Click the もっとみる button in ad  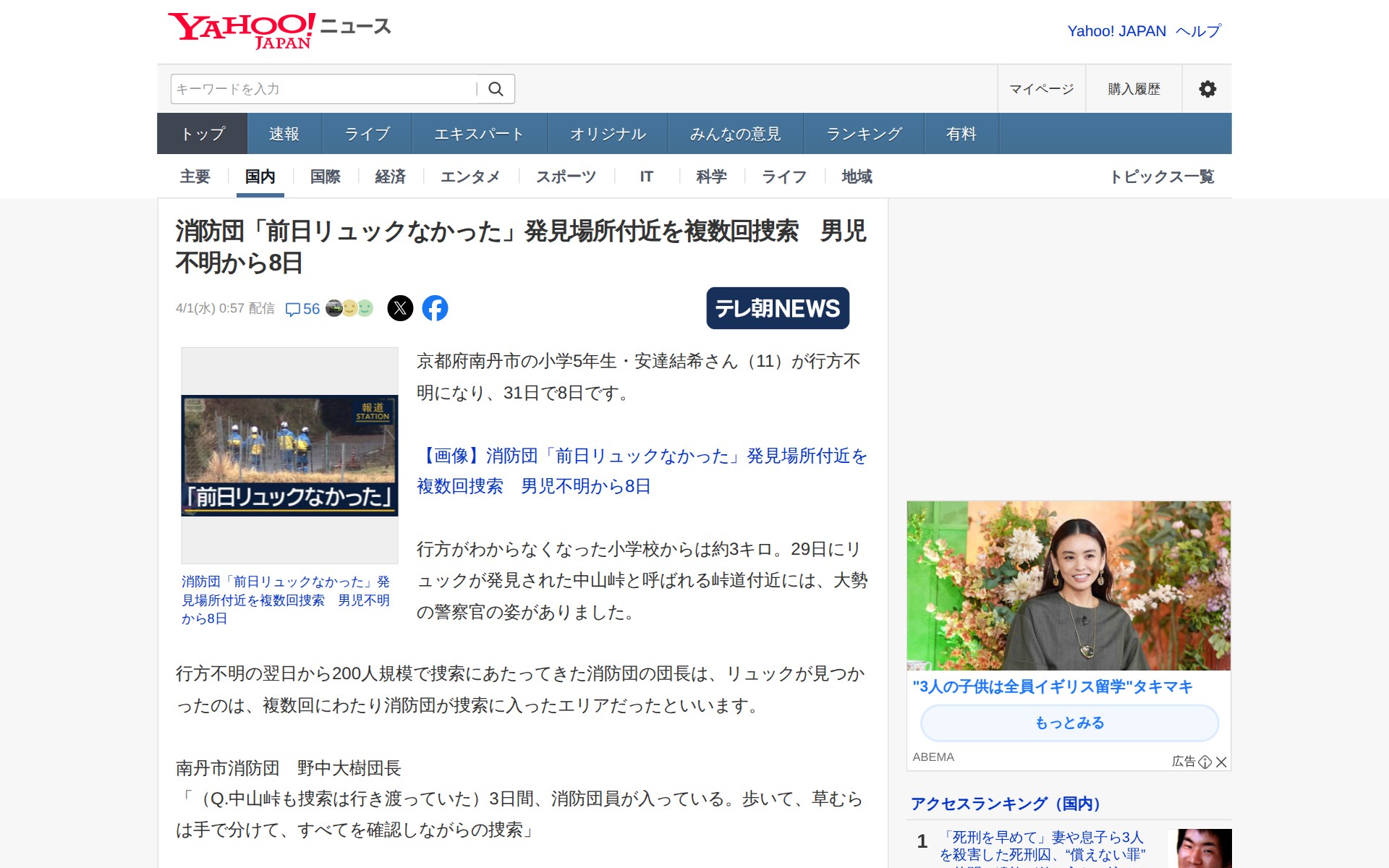tap(1069, 723)
